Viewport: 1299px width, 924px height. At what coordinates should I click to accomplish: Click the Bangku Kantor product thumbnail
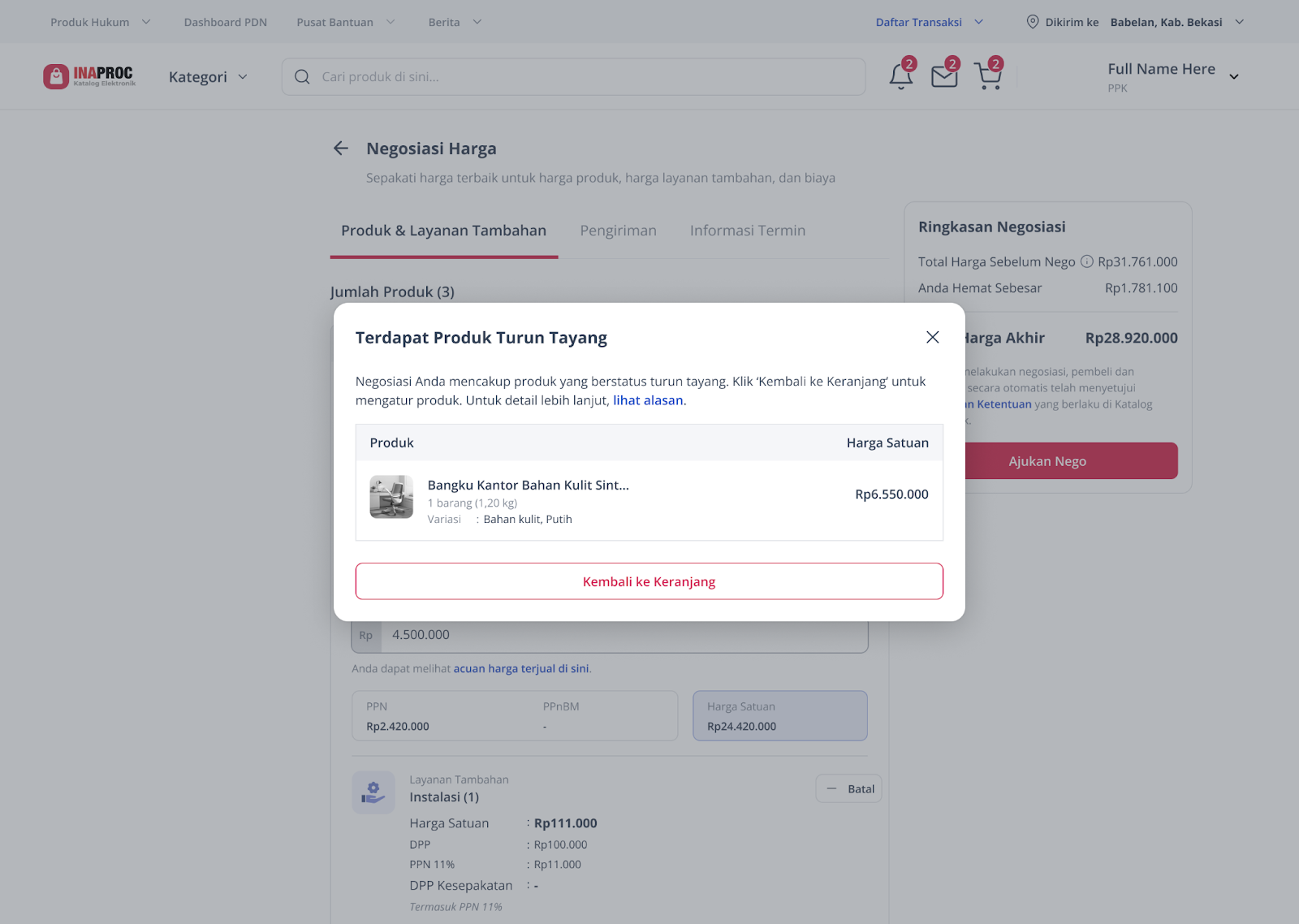tap(391, 497)
